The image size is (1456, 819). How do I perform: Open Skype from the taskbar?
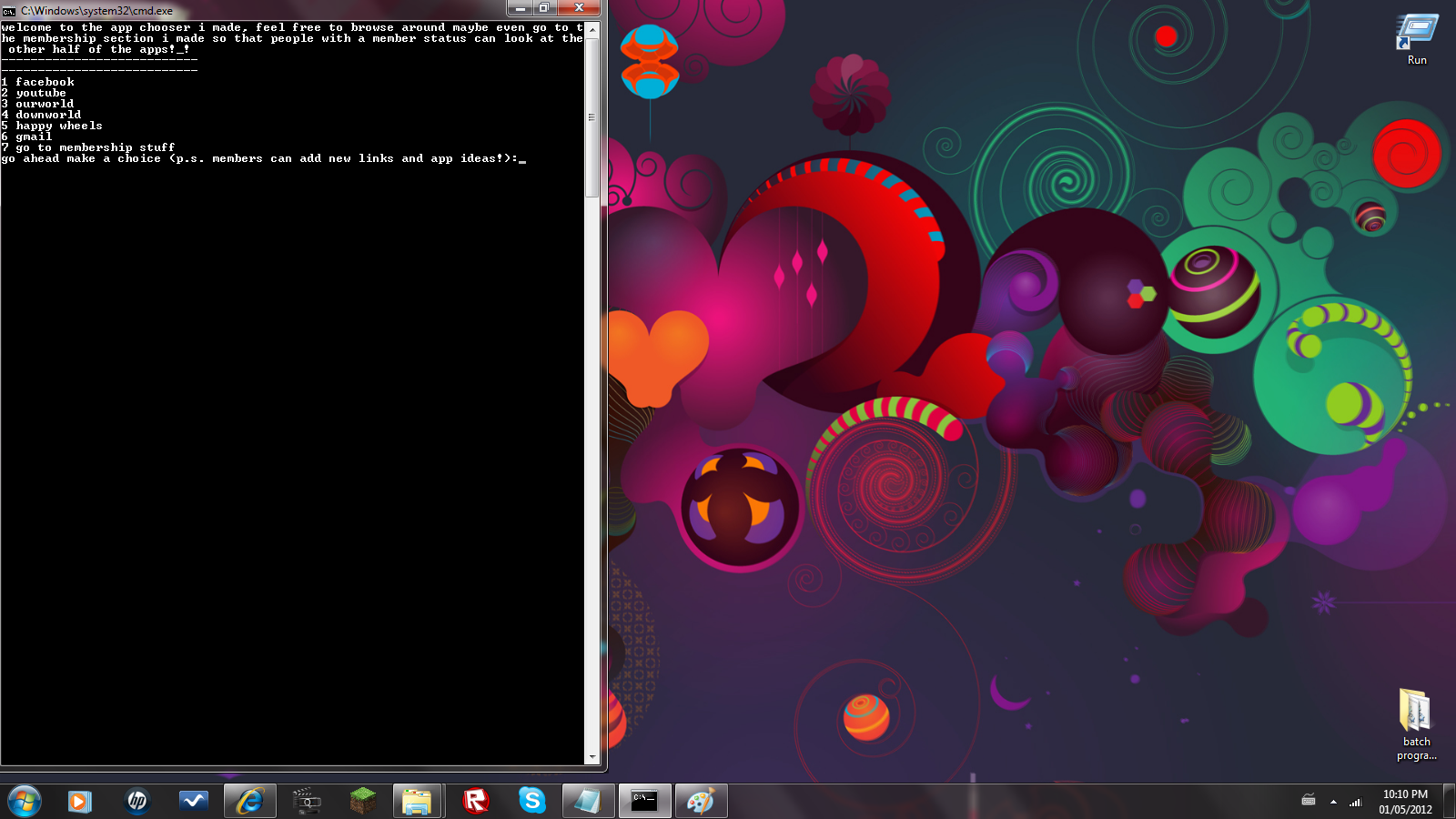coord(531,801)
